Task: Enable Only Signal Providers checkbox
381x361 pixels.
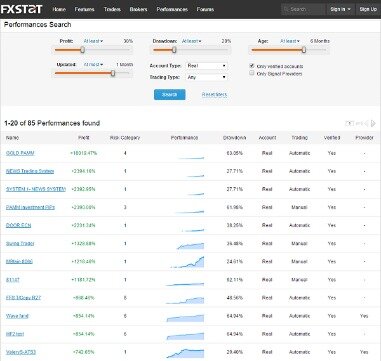Action: [x=252, y=73]
